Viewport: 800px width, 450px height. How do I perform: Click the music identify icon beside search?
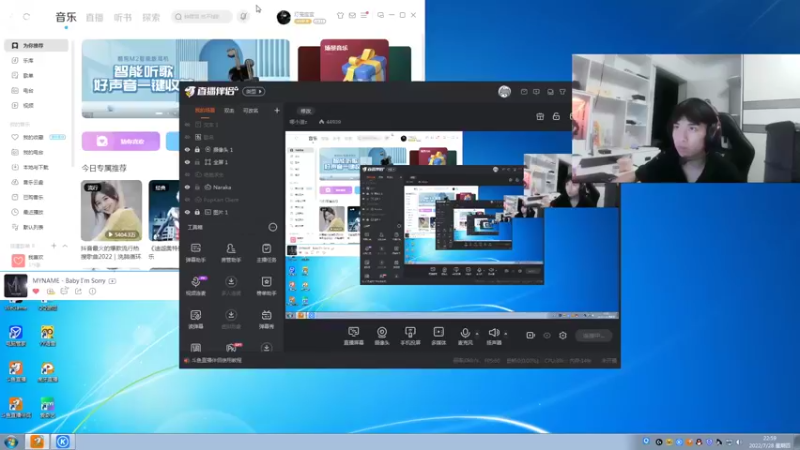tap(243, 16)
